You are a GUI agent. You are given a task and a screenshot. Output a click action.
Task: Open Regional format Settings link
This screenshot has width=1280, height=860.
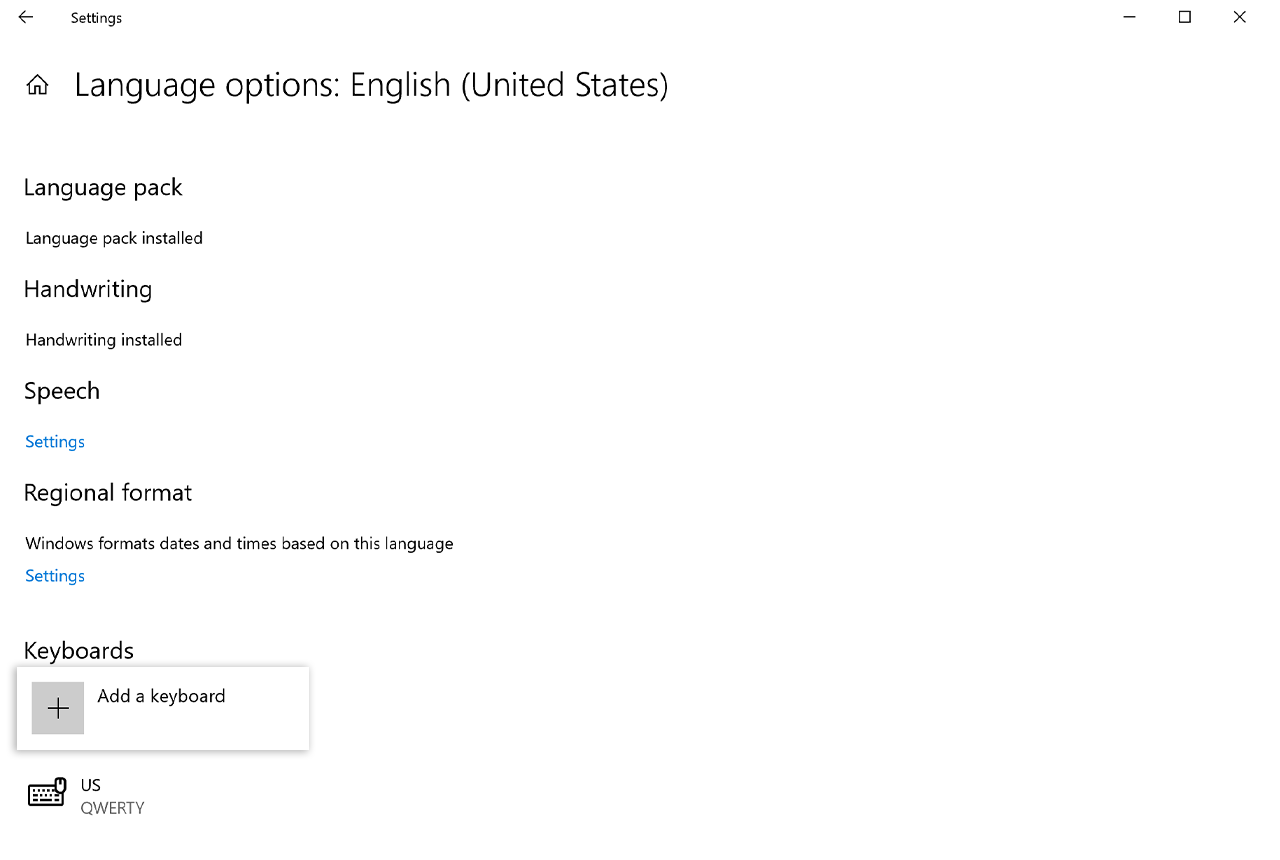coord(55,576)
